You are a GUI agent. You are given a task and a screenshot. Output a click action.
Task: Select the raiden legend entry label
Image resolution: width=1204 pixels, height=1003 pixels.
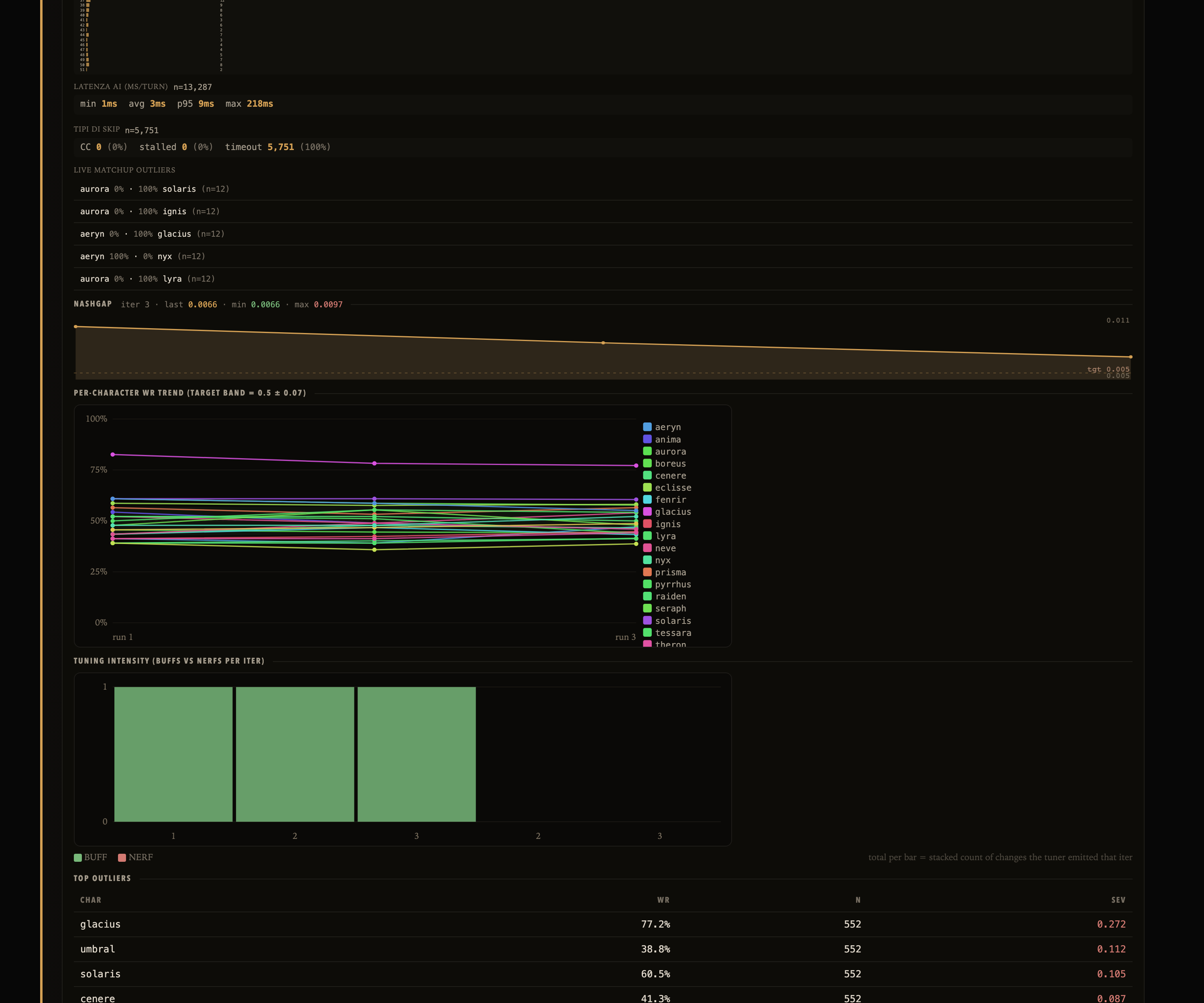click(670, 597)
